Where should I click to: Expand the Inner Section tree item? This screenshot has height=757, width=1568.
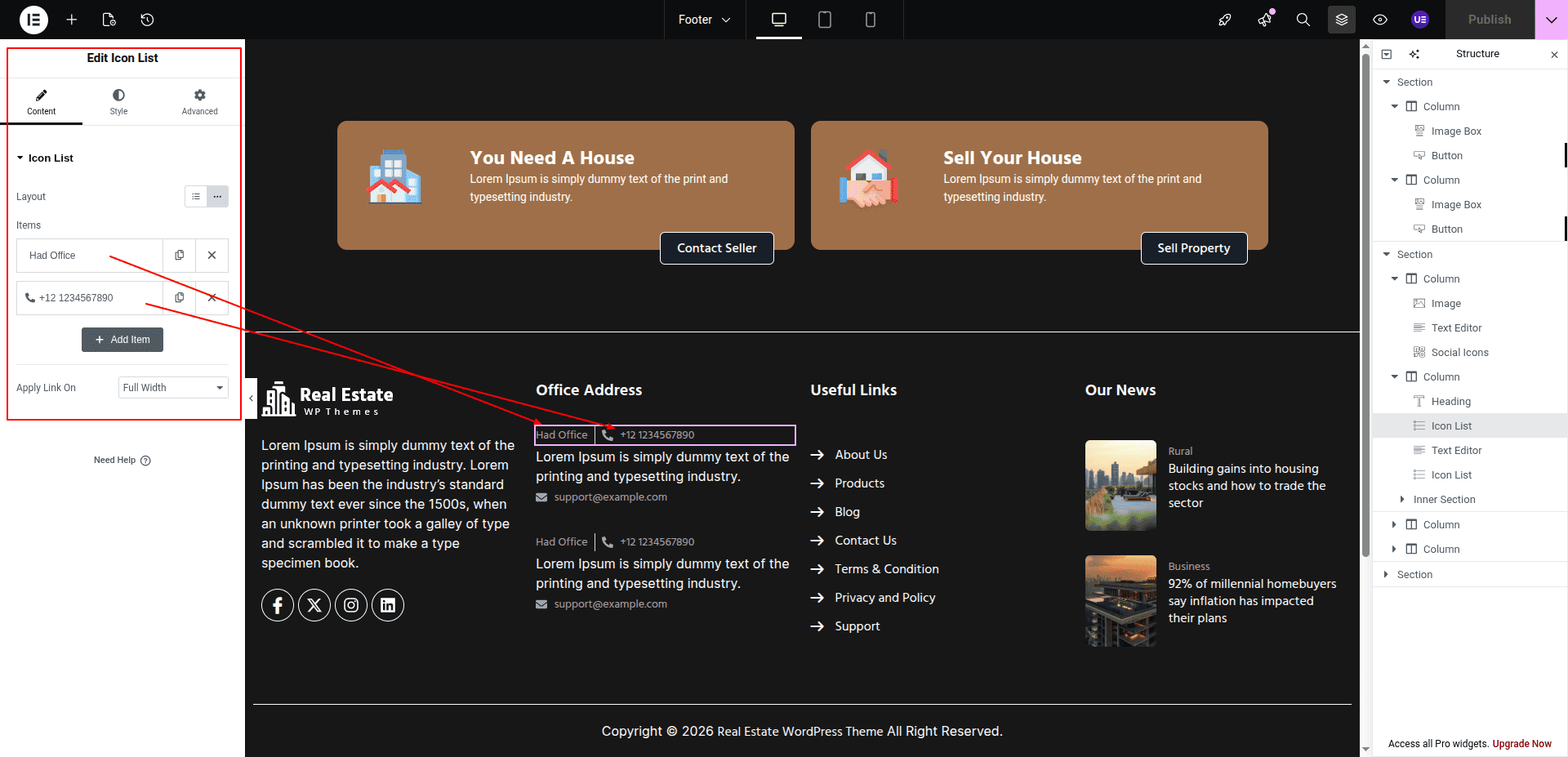click(x=1402, y=500)
